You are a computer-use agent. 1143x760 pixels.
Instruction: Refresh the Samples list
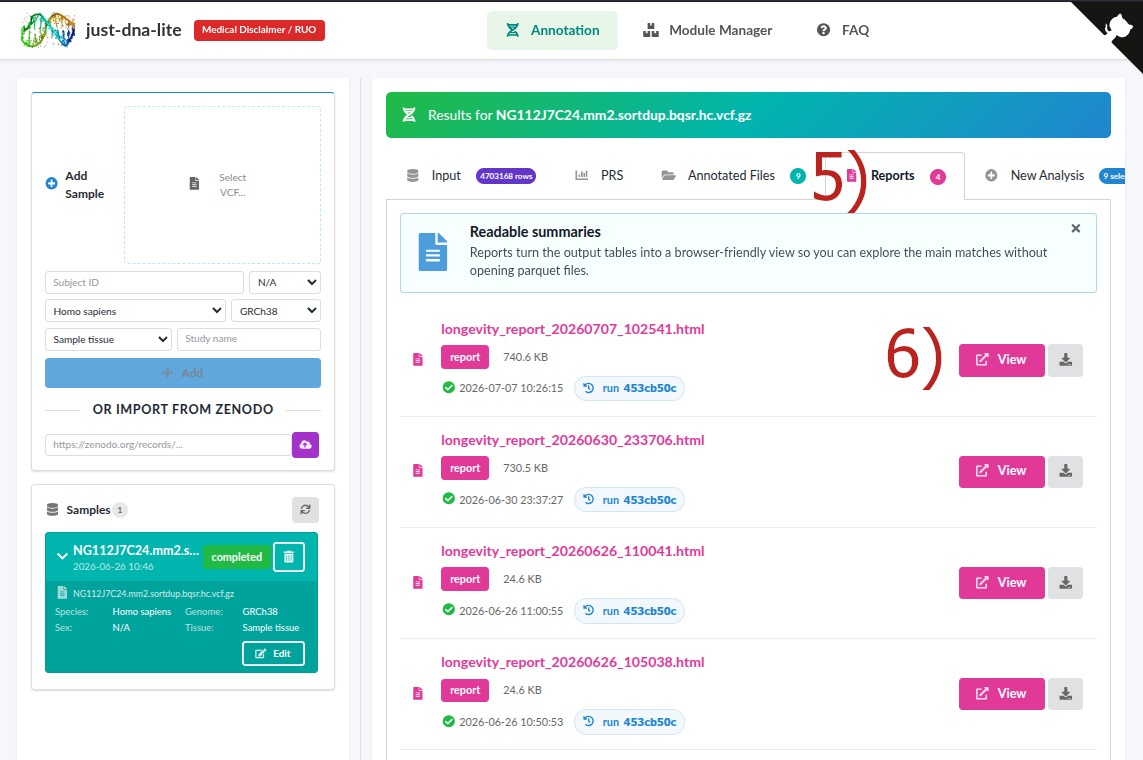305,509
